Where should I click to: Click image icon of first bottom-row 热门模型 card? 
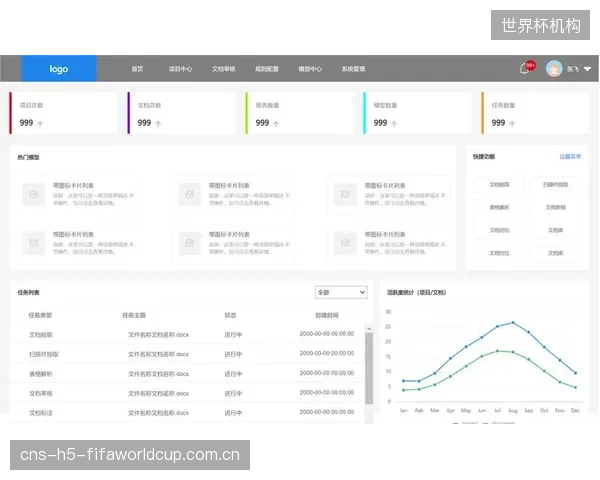pyautogui.click(x=34, y=243)
